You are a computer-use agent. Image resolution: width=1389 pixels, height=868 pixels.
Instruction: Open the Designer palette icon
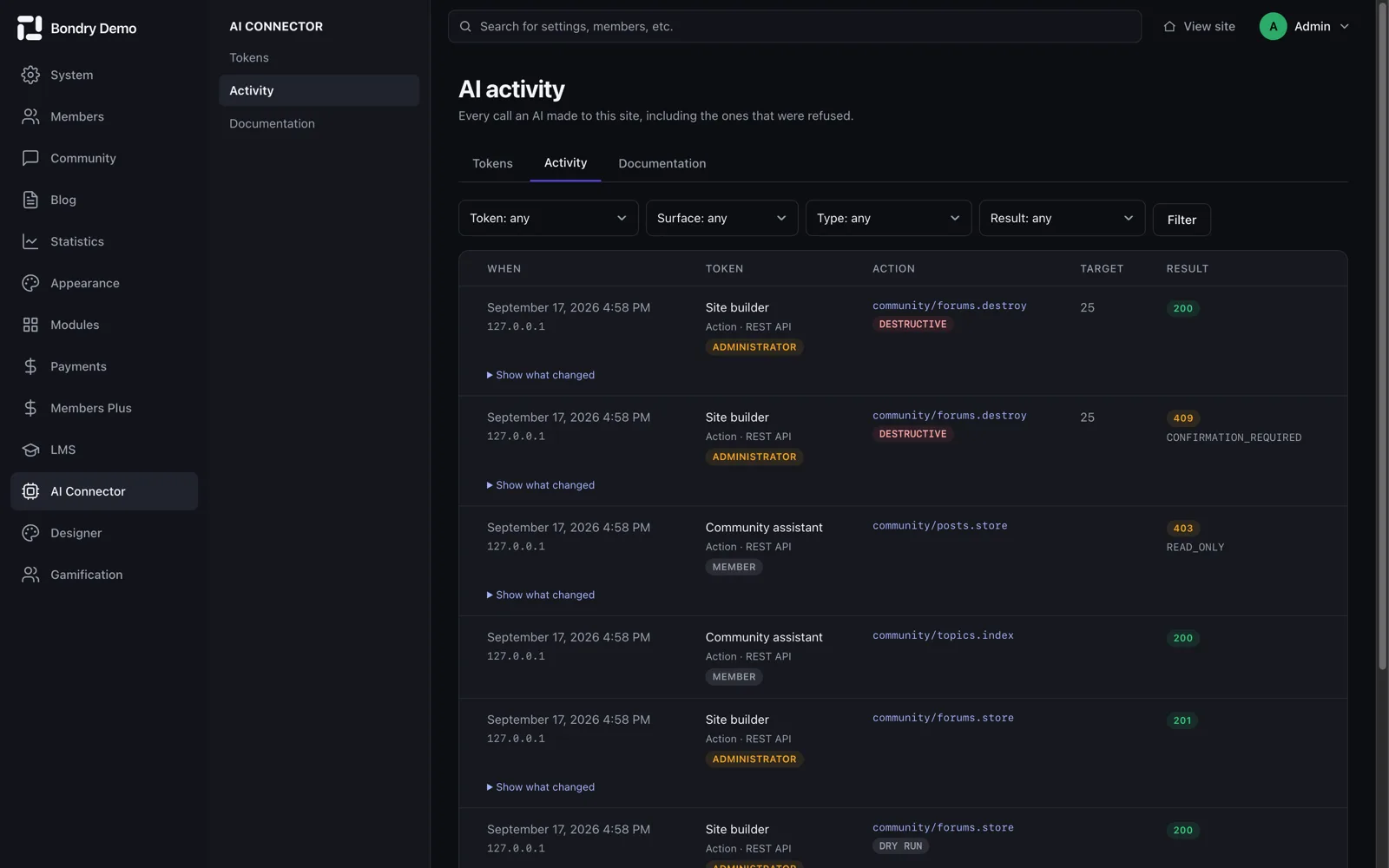coord(30,533)
